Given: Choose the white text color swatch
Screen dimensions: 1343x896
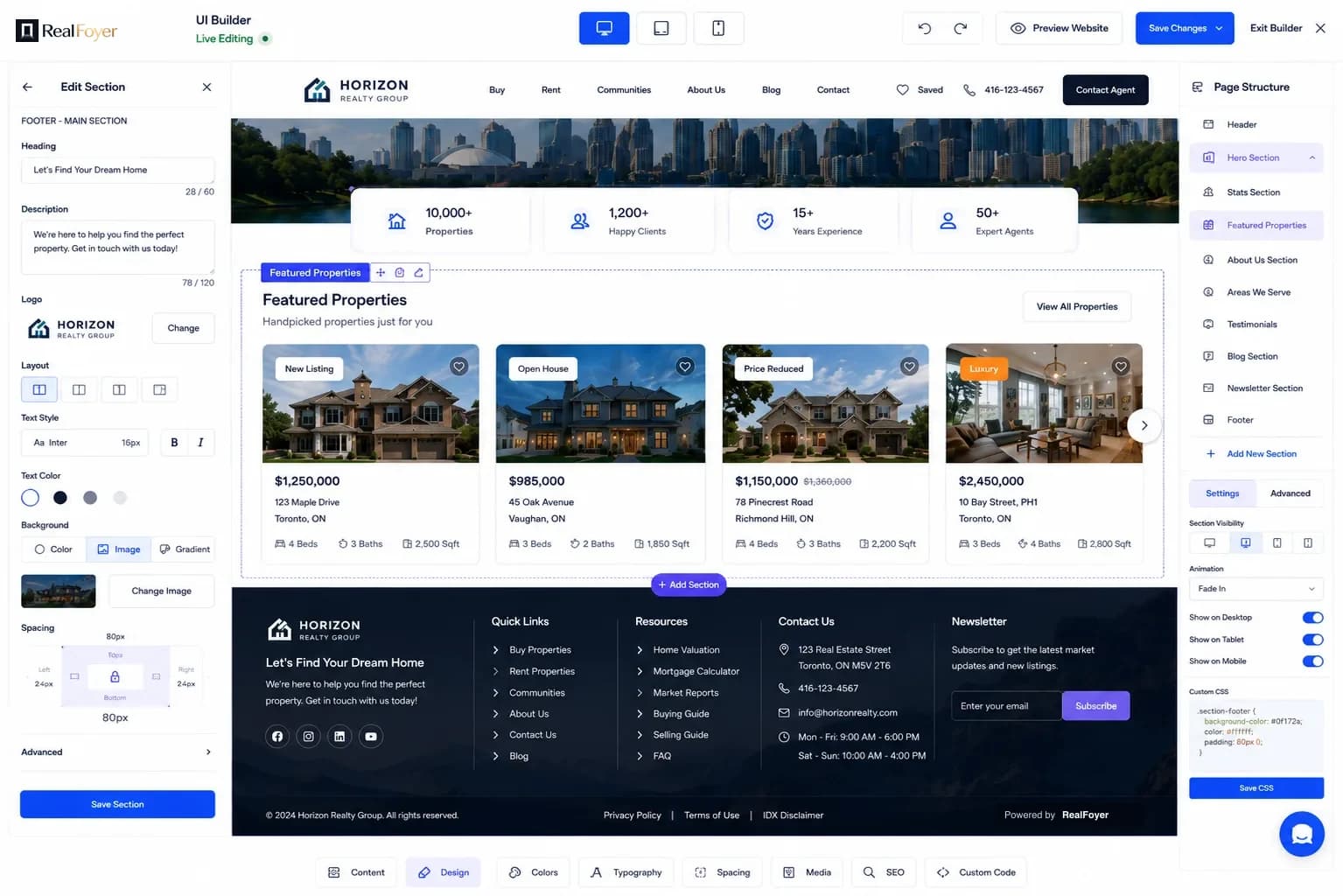Looking at the screenshot, I should pyautogui.click(x=31, y=498).
